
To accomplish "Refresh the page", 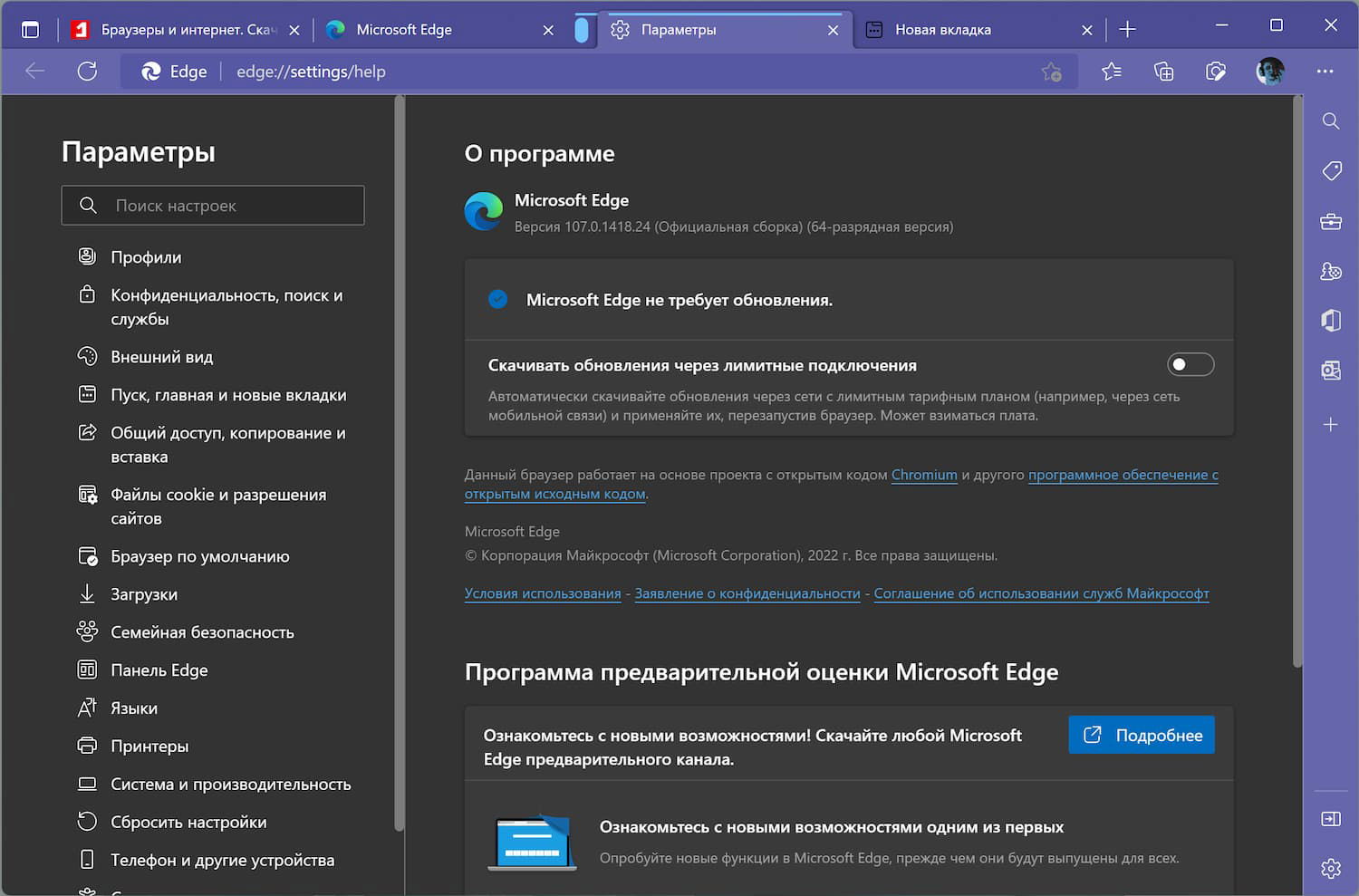I will pyautogui.click(x=87, y=72).
